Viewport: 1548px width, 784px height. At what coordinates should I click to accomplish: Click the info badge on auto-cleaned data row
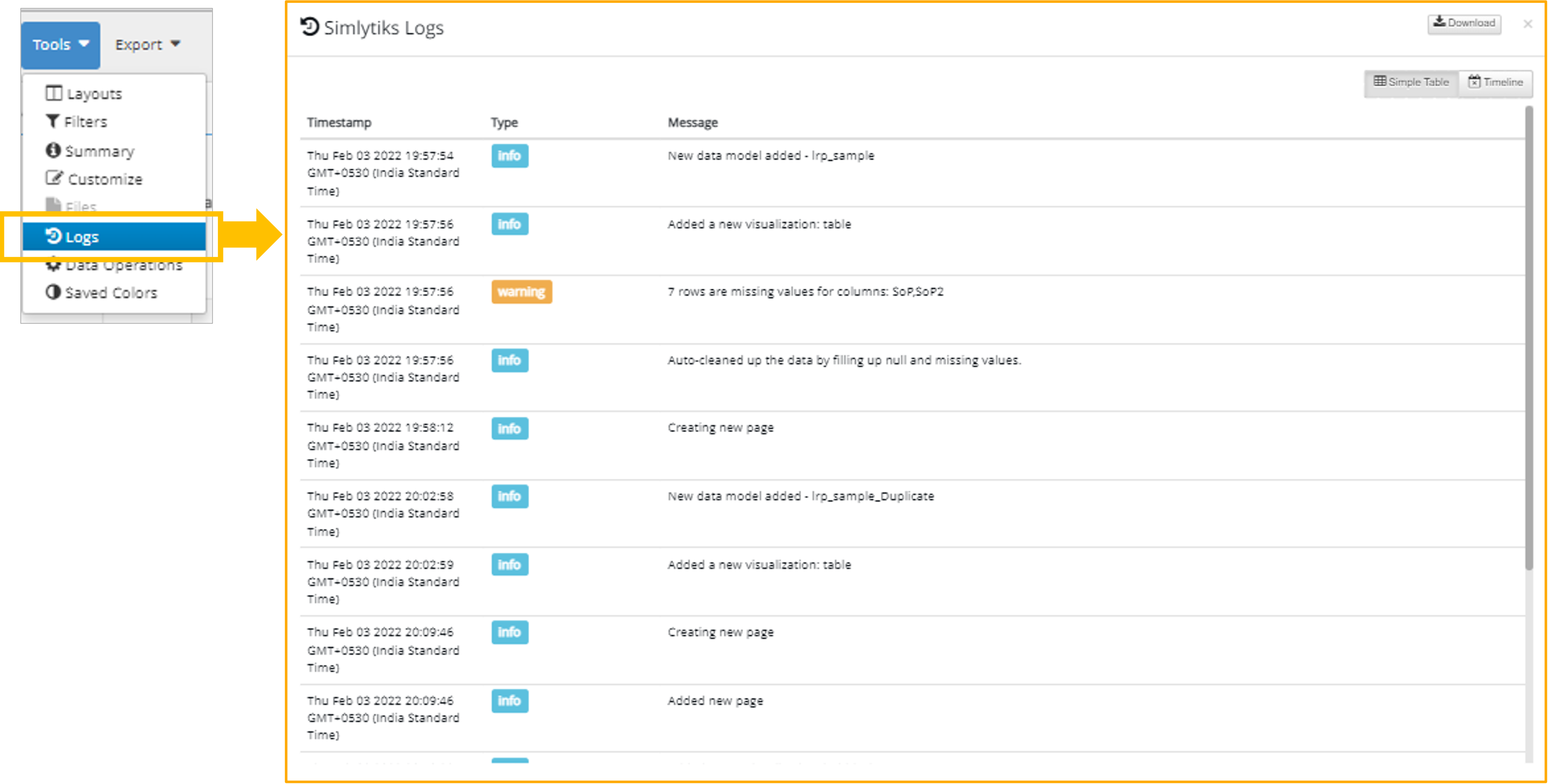[x=510, y=360]
